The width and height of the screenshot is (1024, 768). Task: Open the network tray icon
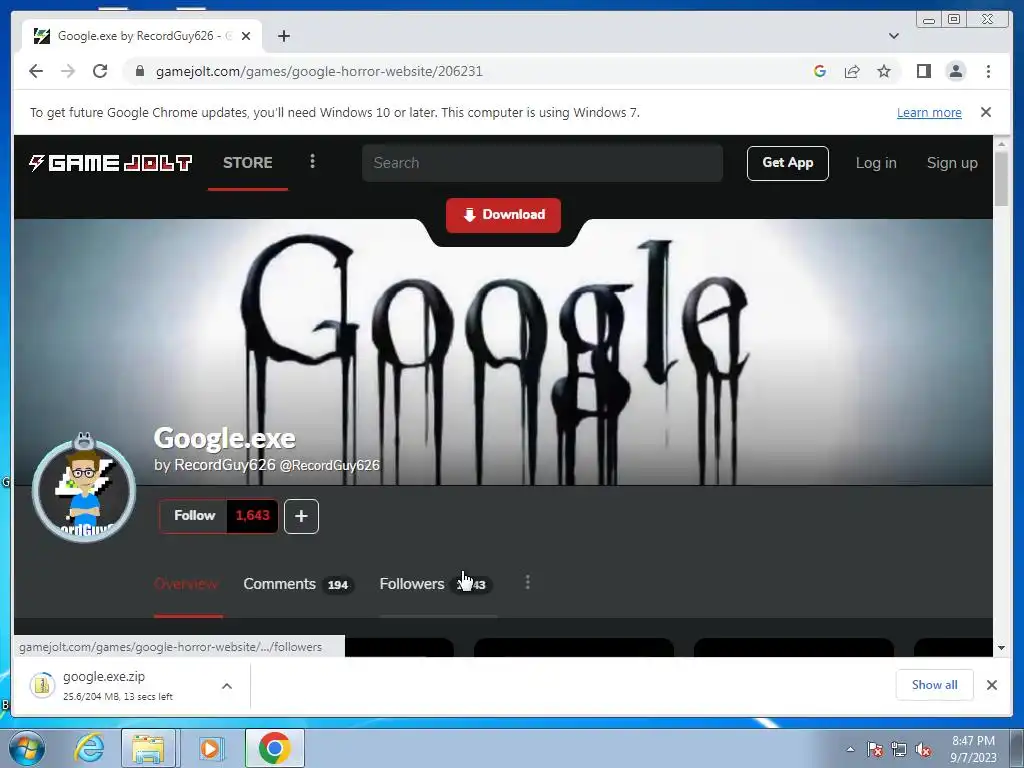point(899,749)
